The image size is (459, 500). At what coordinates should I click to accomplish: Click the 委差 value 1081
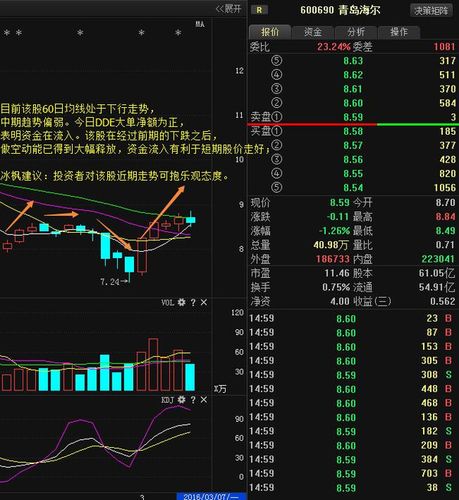tap(444, 47)
